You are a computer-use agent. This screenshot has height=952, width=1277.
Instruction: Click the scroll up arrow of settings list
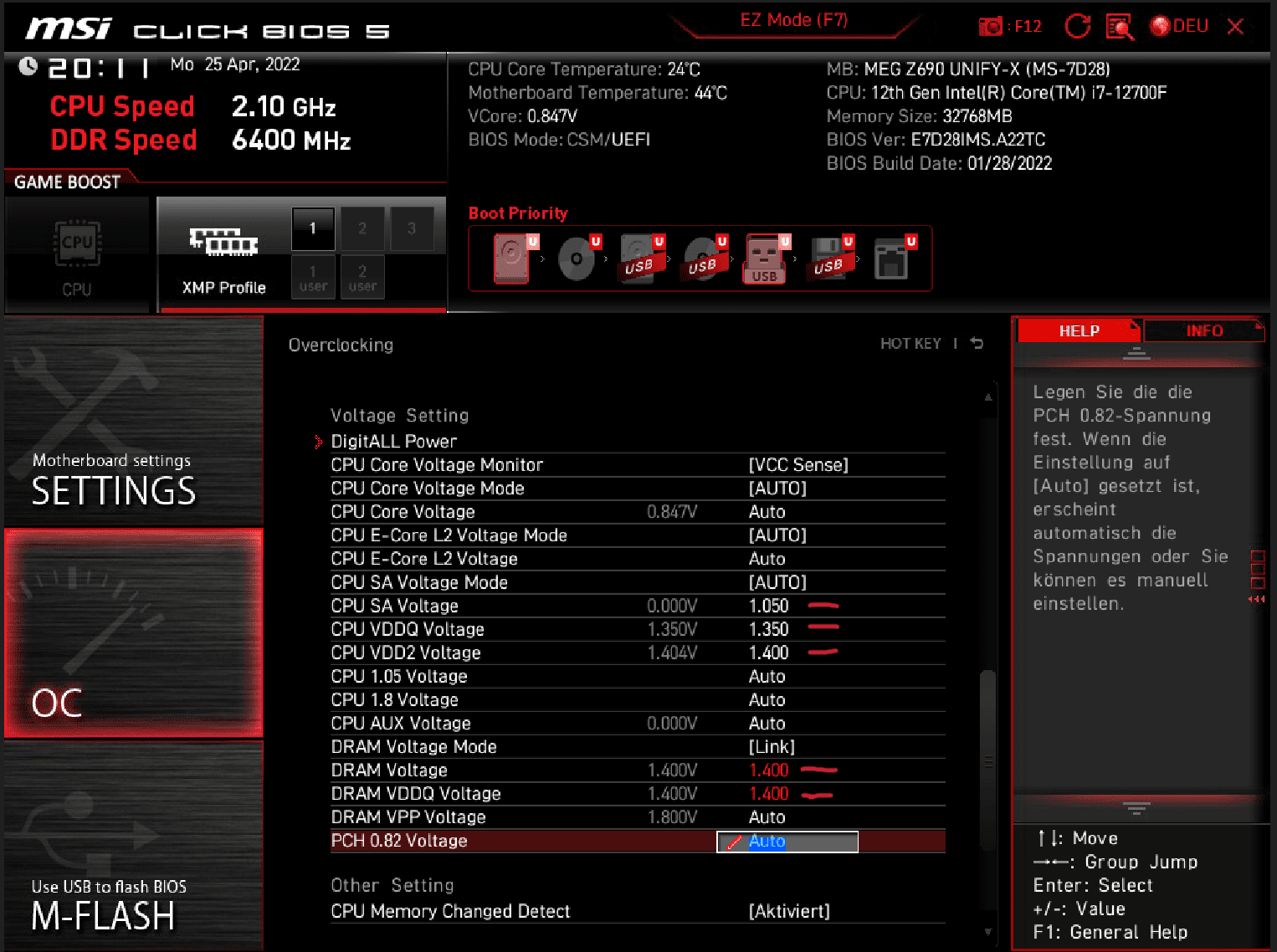click(x=988, y=397)
